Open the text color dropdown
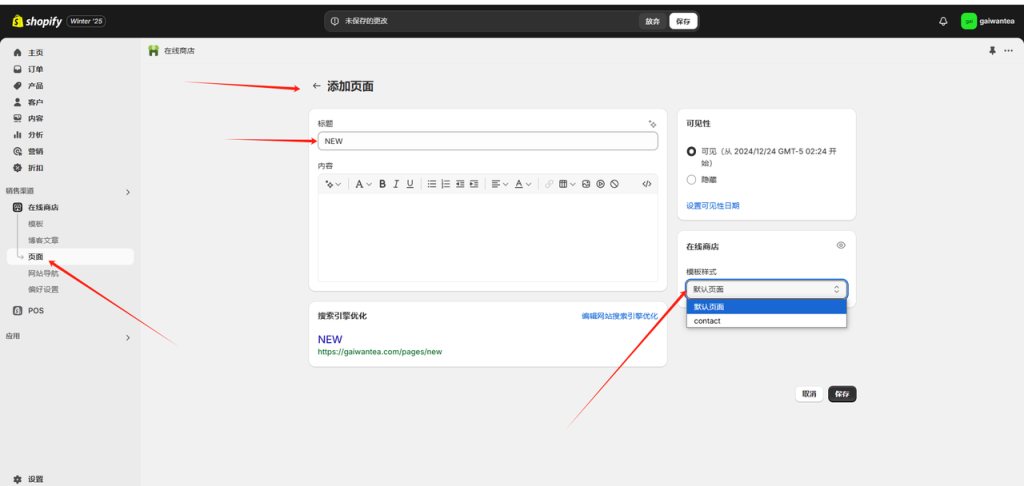Screen dimensions: 1024x486 click(522, 184)
